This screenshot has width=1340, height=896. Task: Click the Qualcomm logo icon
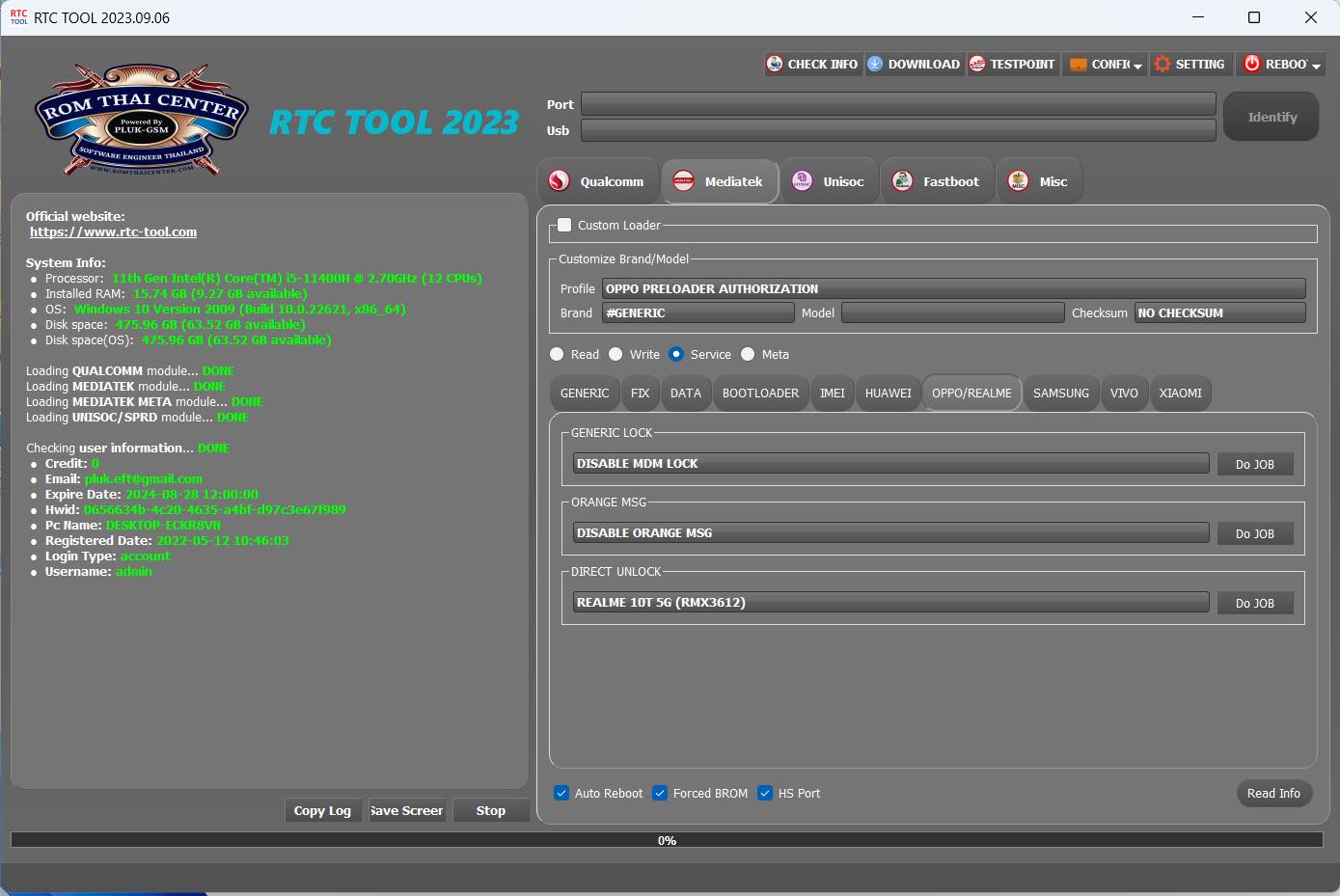click(560, 181)
